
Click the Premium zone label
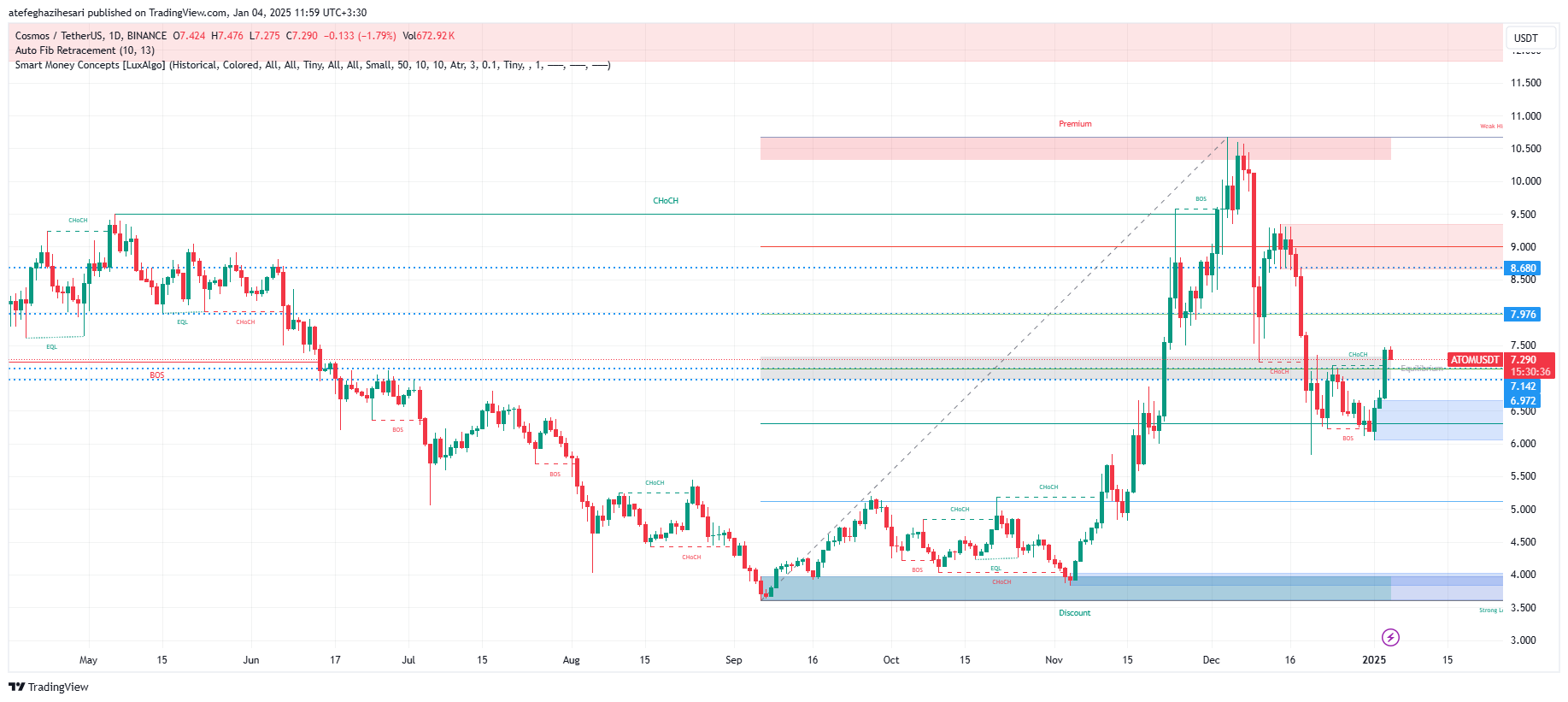coord(1075,124)
